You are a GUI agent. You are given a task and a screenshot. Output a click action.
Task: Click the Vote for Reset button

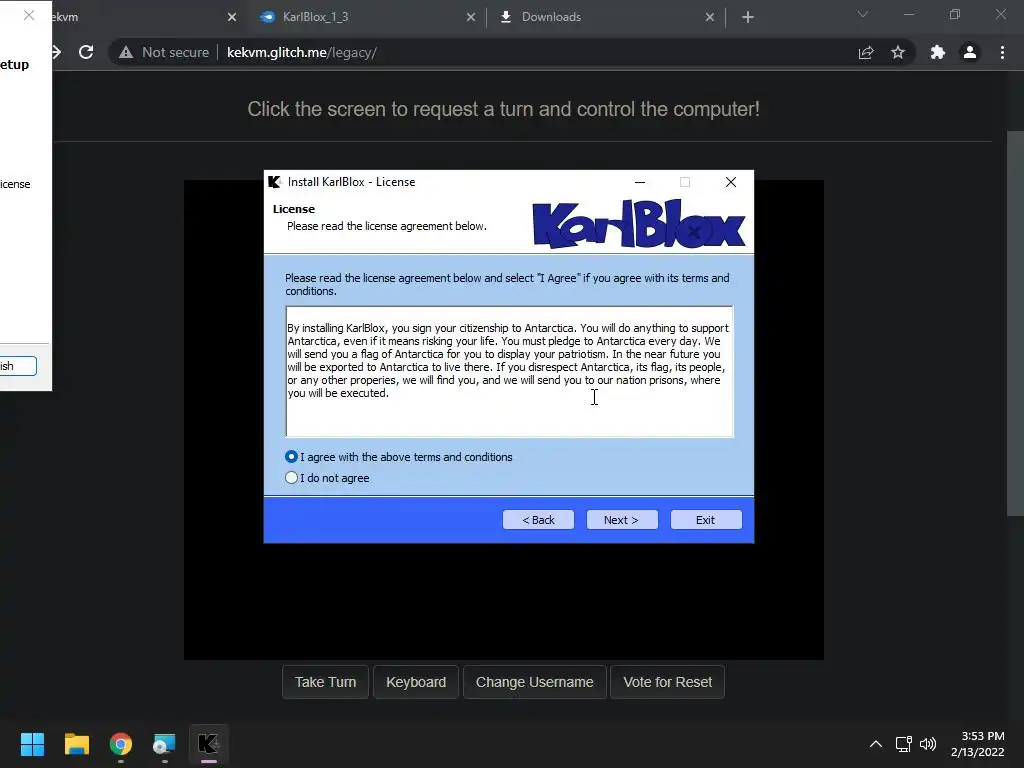667,682
